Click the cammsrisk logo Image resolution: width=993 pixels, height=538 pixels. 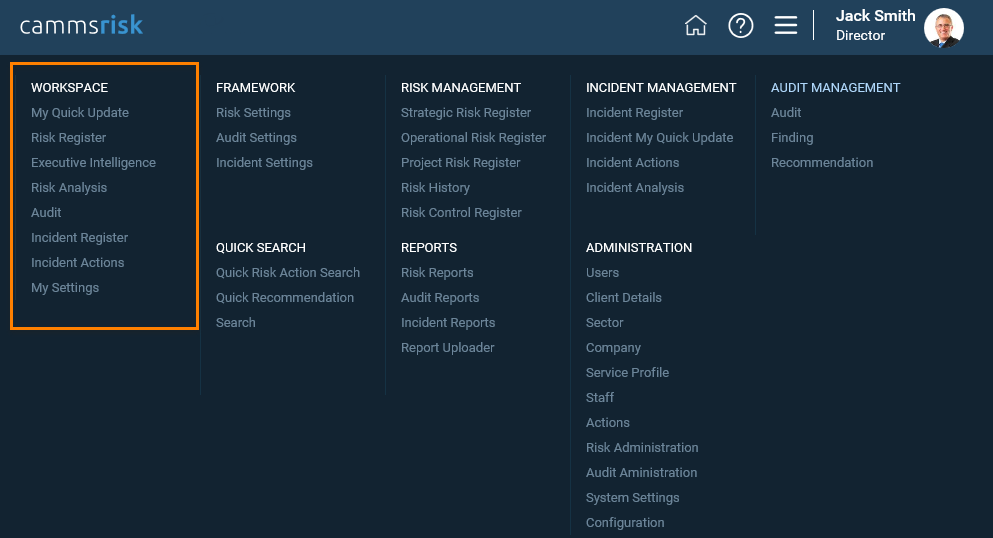point(81,25)
